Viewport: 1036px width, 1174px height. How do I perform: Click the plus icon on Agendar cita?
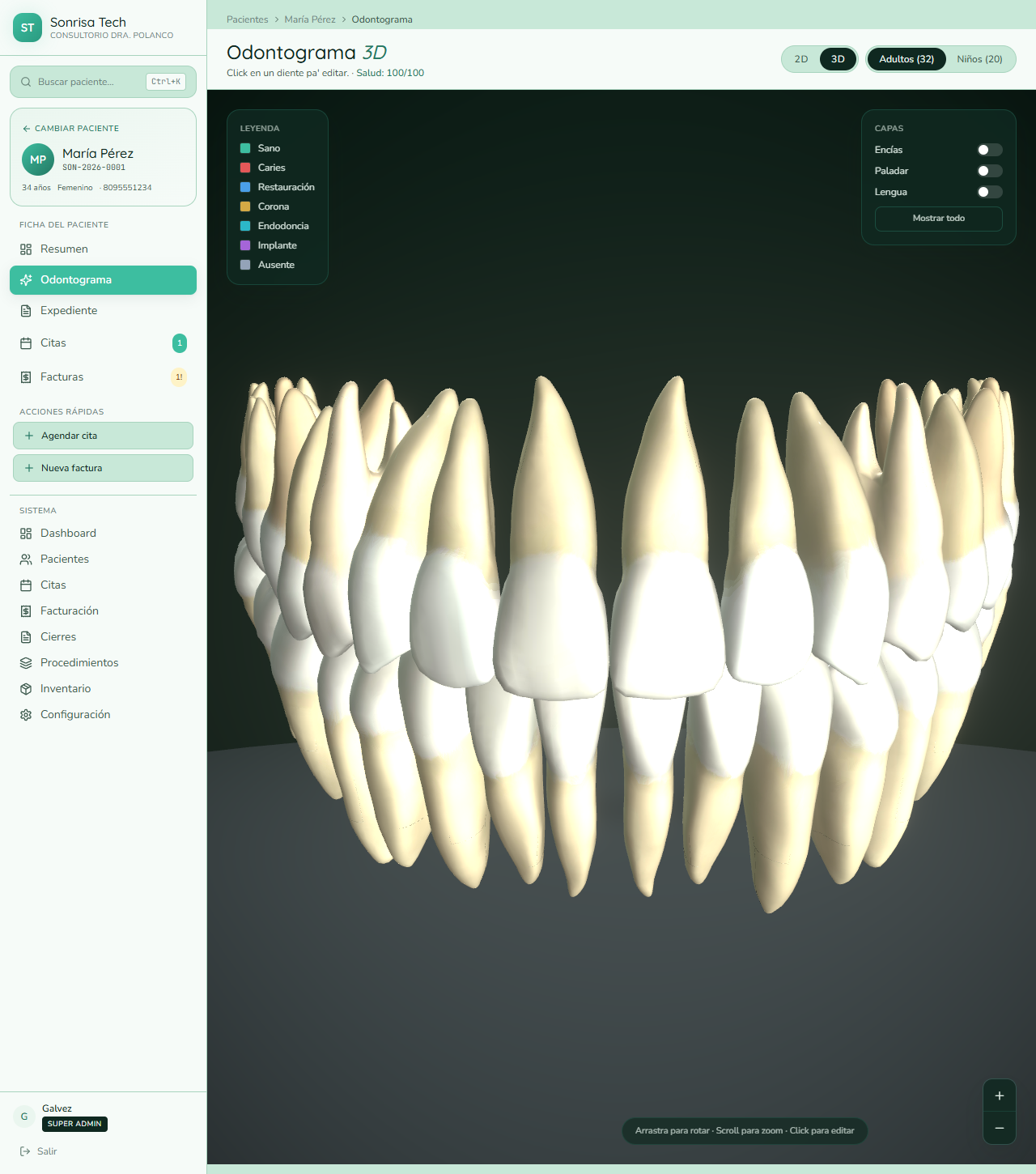tap(29, 436)
